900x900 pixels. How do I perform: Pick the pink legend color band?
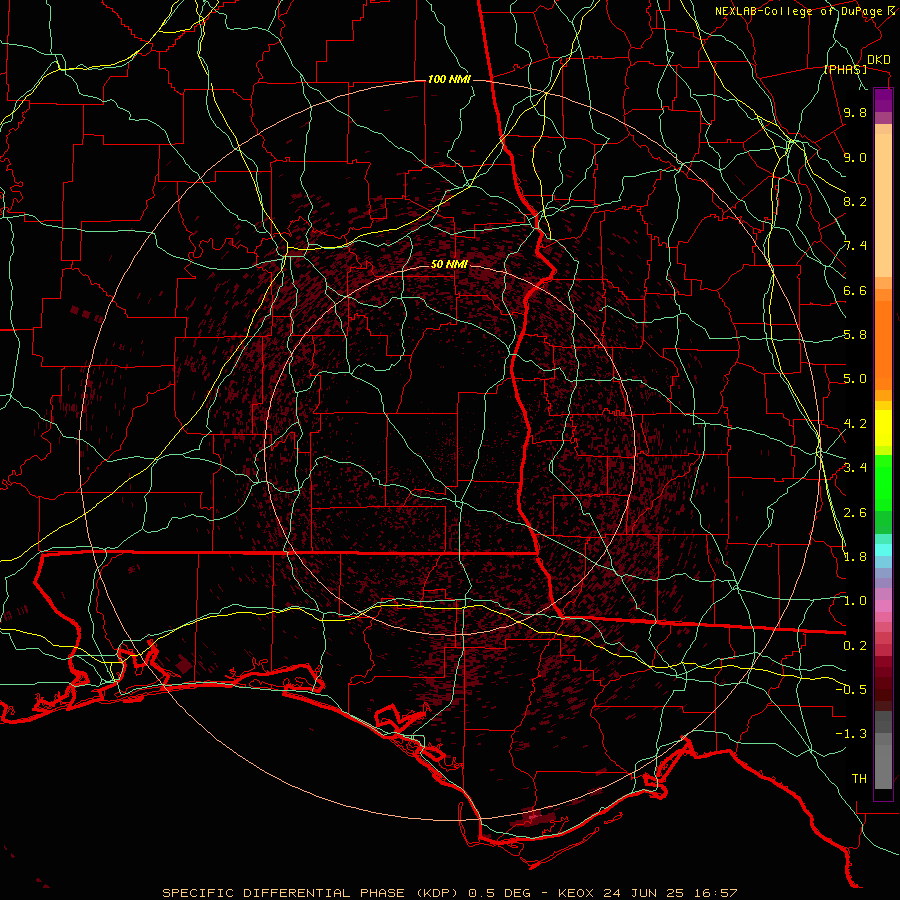tap(883, 607)
